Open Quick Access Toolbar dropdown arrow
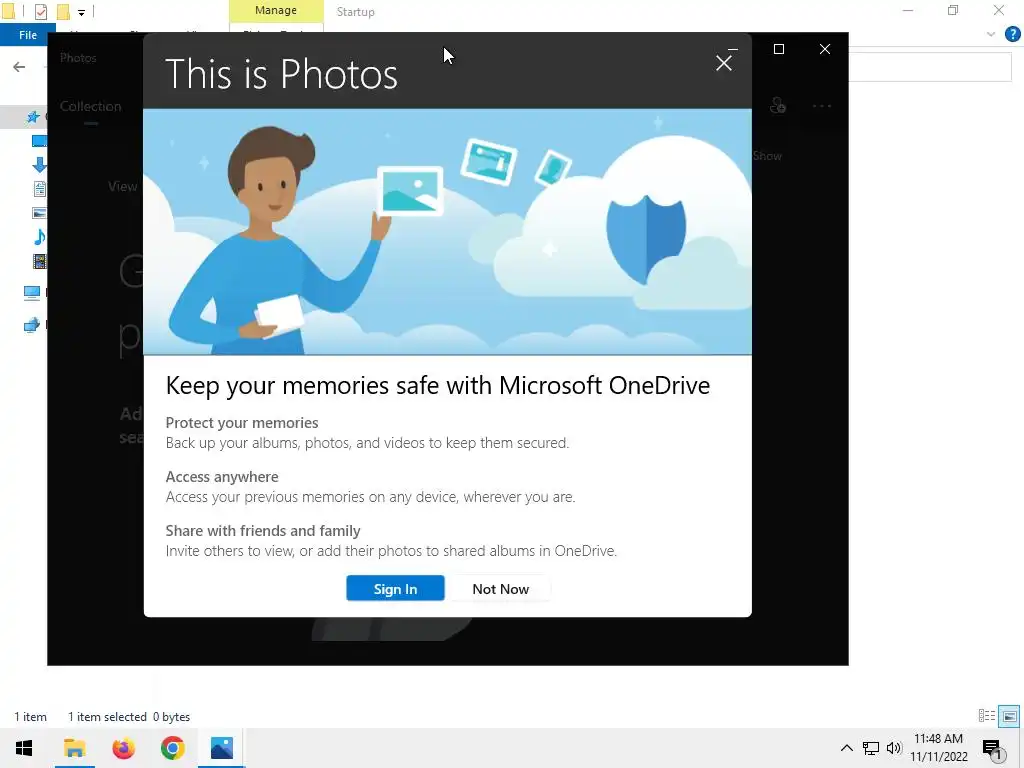1024x768 pixels. [x=81, y=12]
